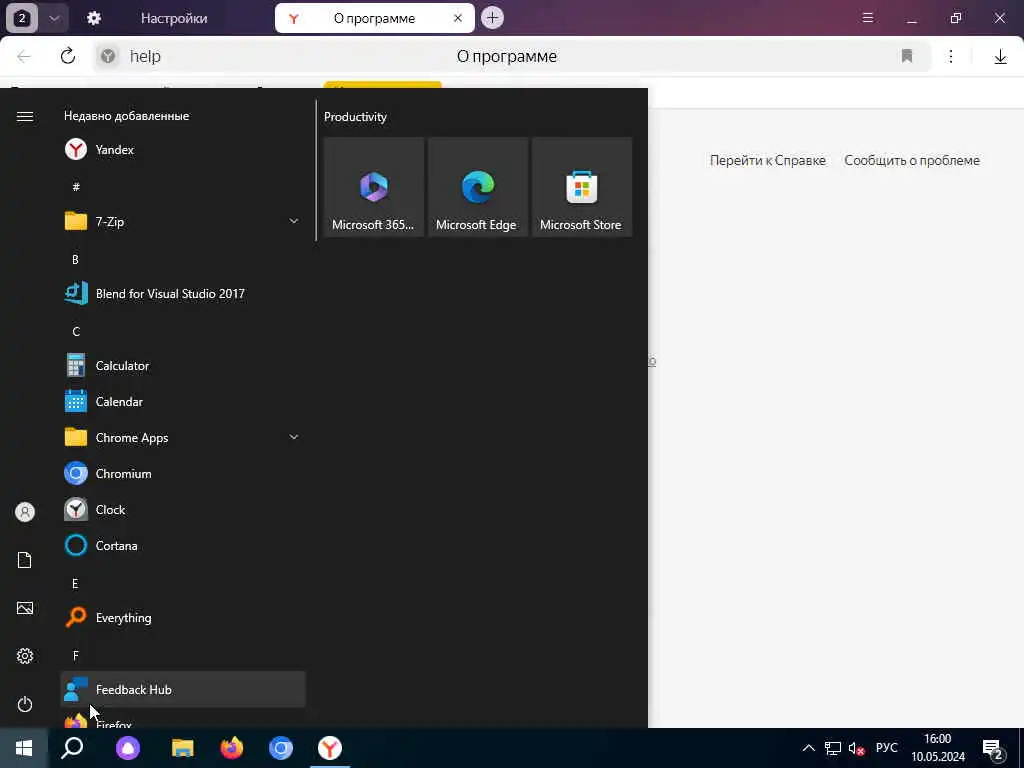The height and width of the screenshot is (768, 1024).
Task: Open Pictures from the Start sidebar
Action: 25,608
